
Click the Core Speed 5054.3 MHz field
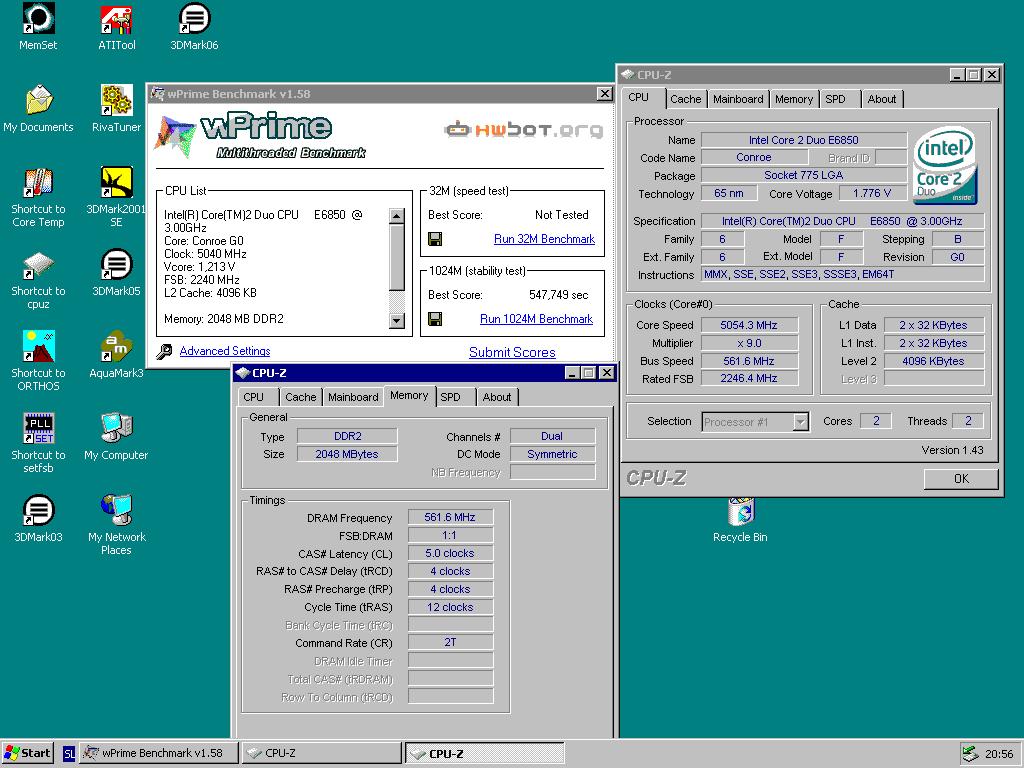749,325
